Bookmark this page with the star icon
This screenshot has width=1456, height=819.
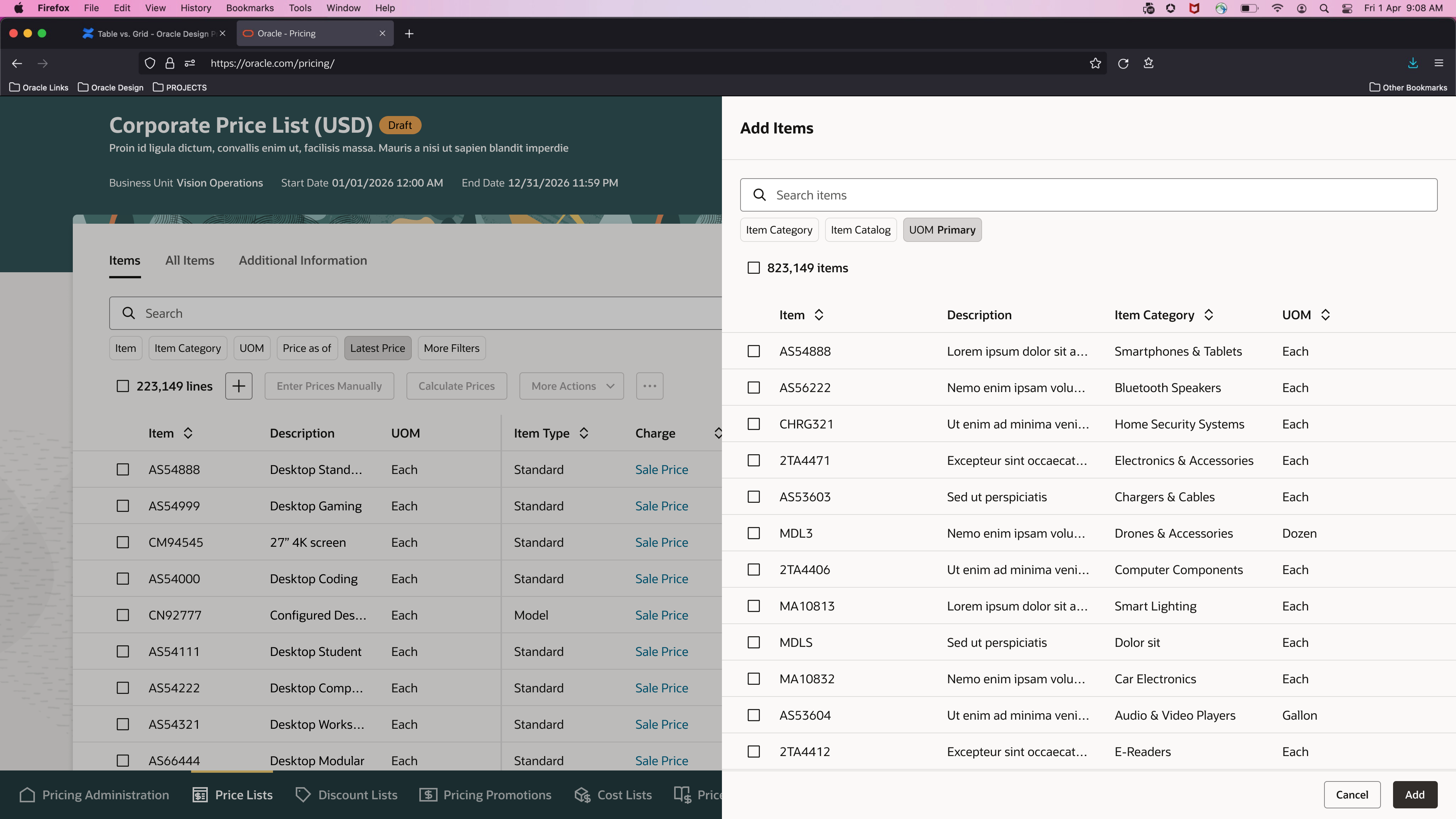[x=1095, y=63]
